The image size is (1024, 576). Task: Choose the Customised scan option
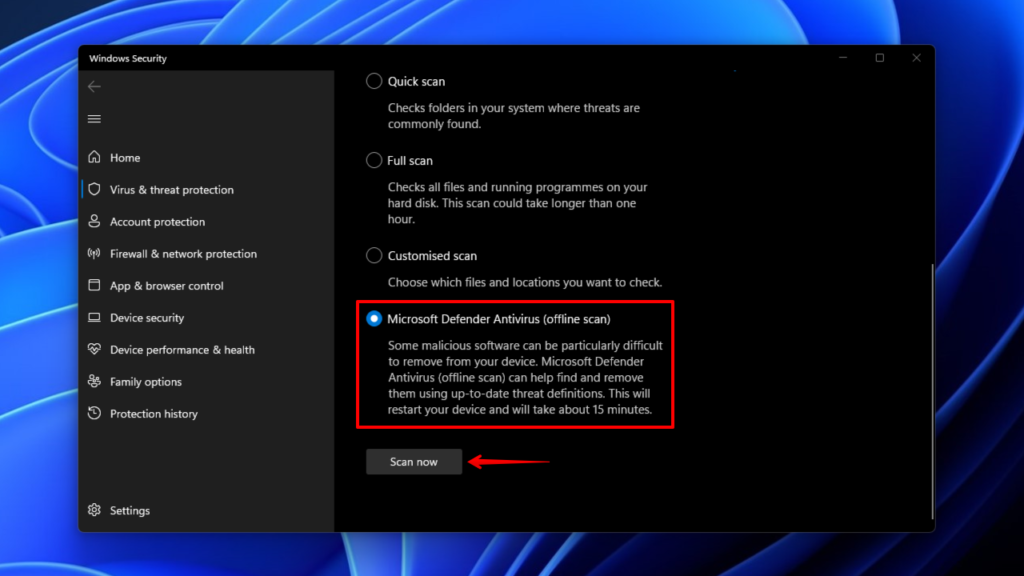click(374, 255)
